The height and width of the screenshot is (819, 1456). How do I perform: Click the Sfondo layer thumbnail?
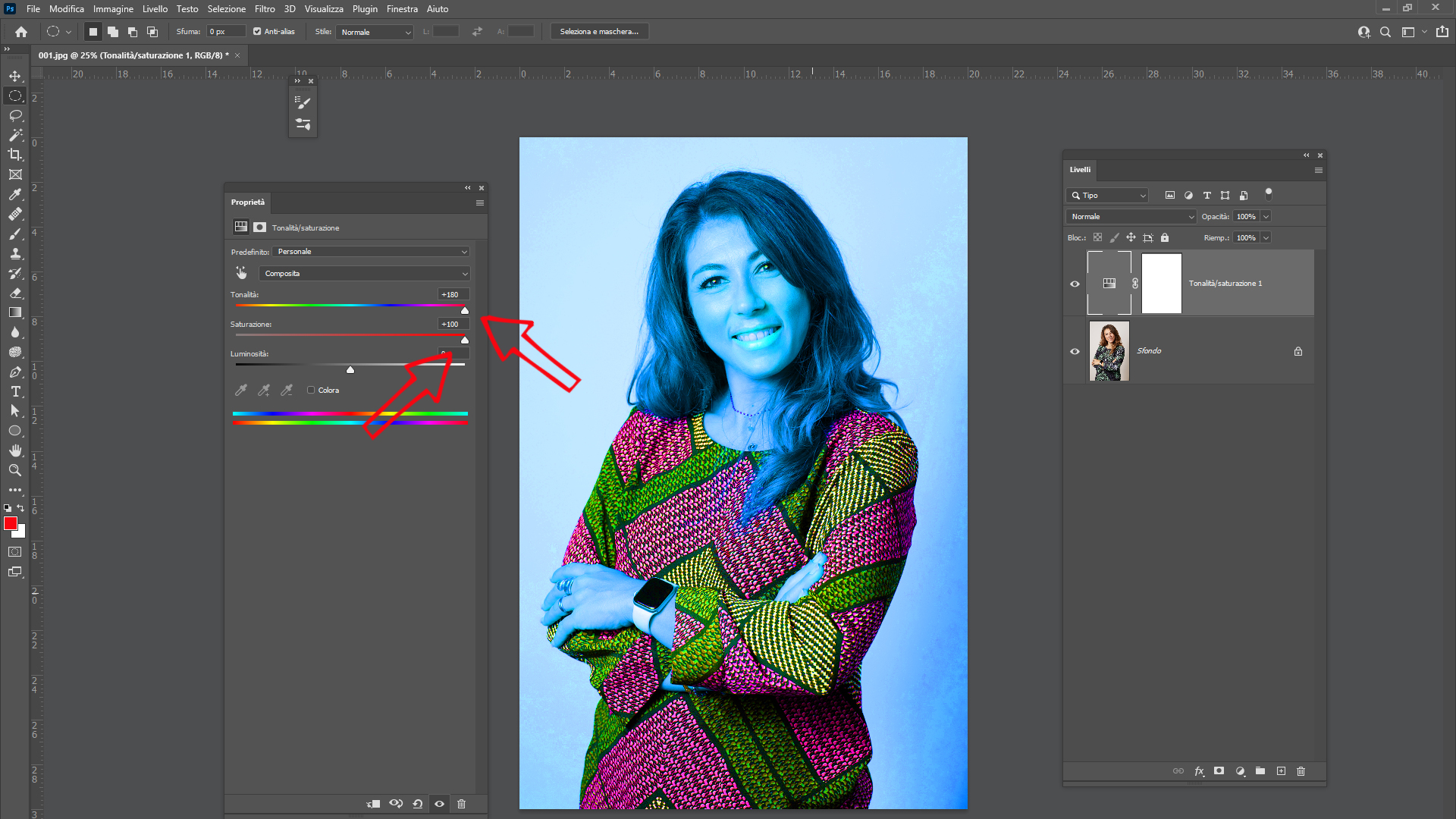point(1109,351)
